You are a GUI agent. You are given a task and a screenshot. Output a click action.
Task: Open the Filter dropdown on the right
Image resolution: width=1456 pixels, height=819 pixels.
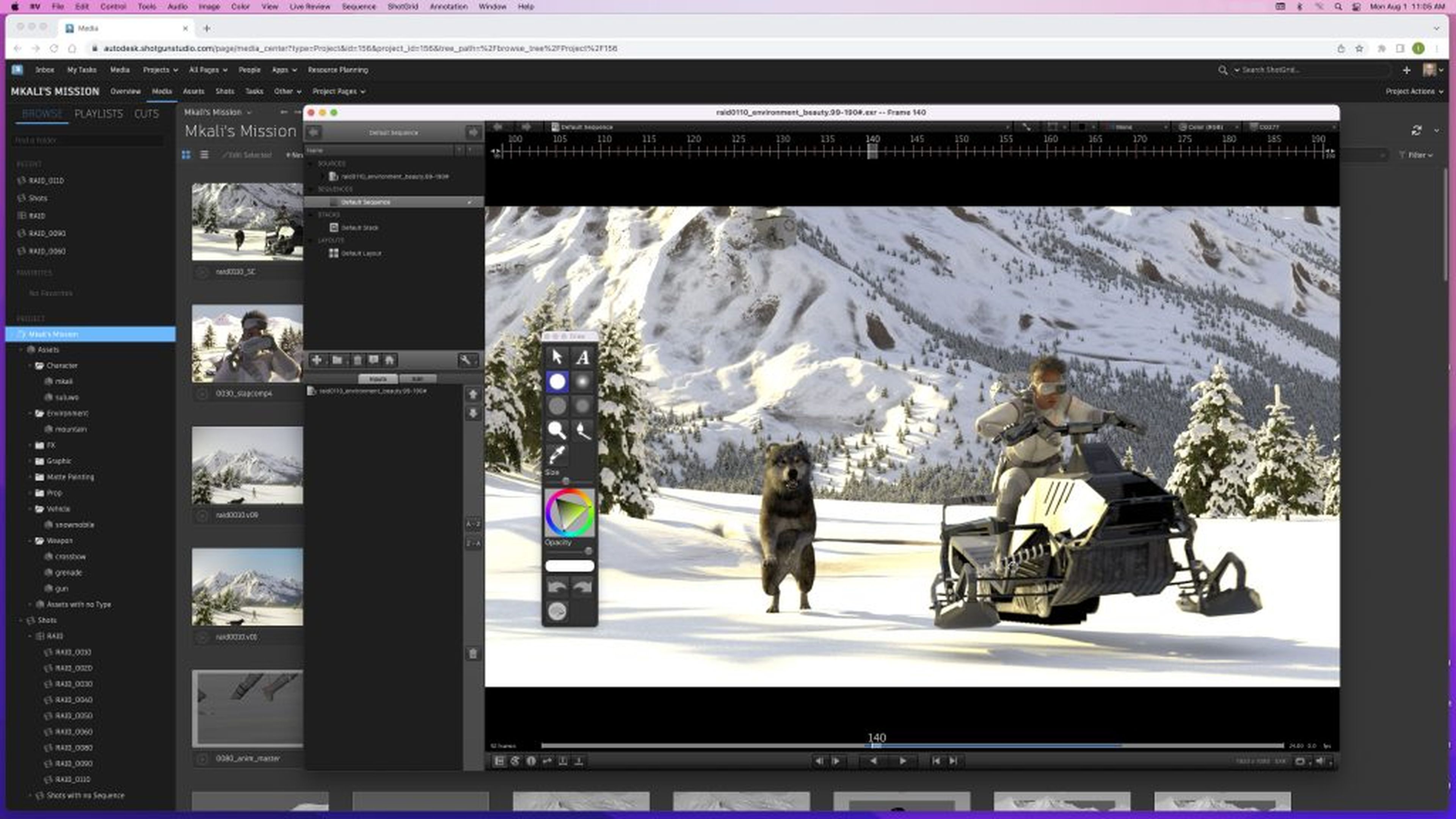[x=1417, y=155]
